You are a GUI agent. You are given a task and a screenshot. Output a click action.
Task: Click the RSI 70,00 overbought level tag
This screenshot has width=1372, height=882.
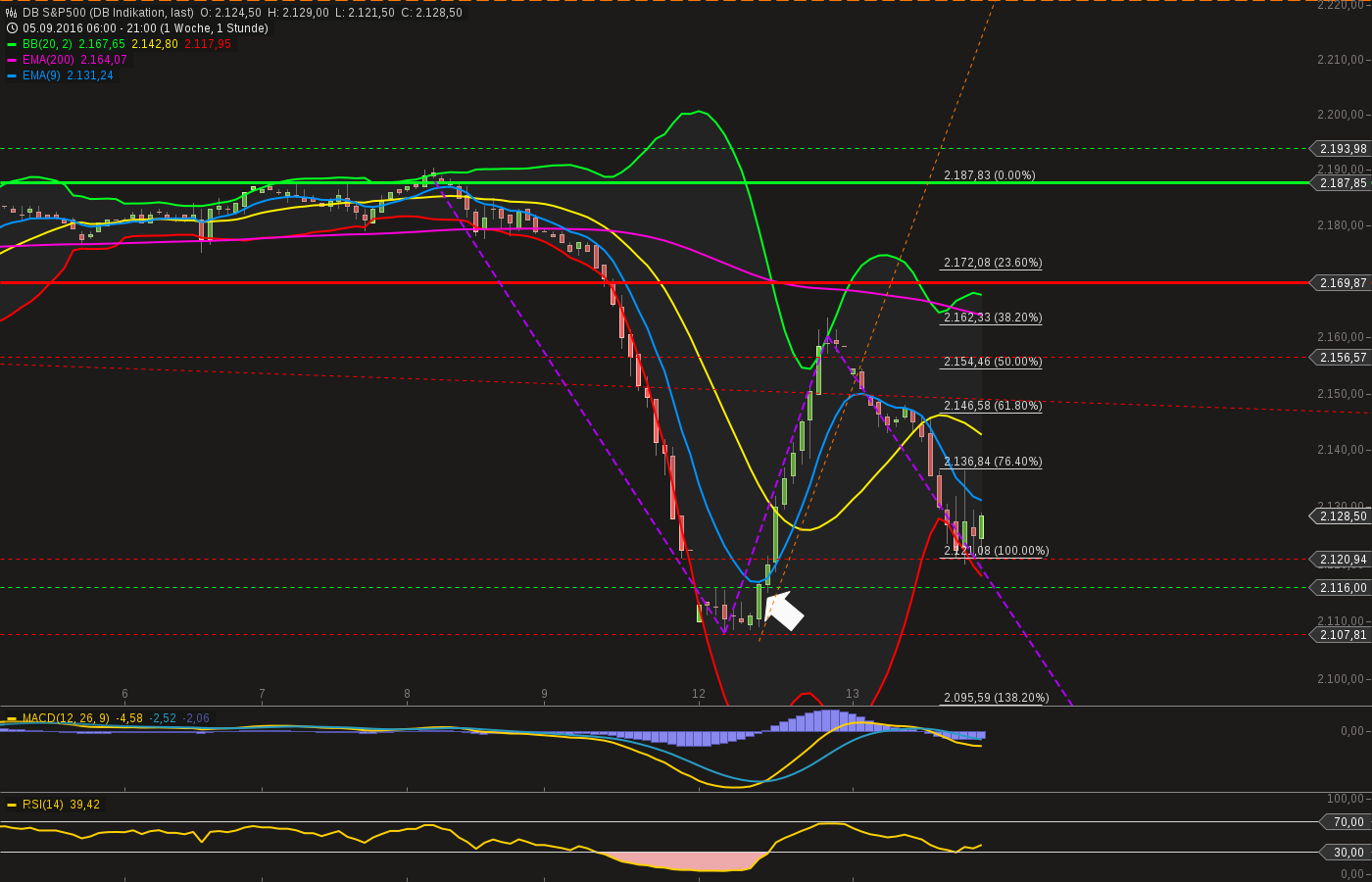coord(1347,822)
